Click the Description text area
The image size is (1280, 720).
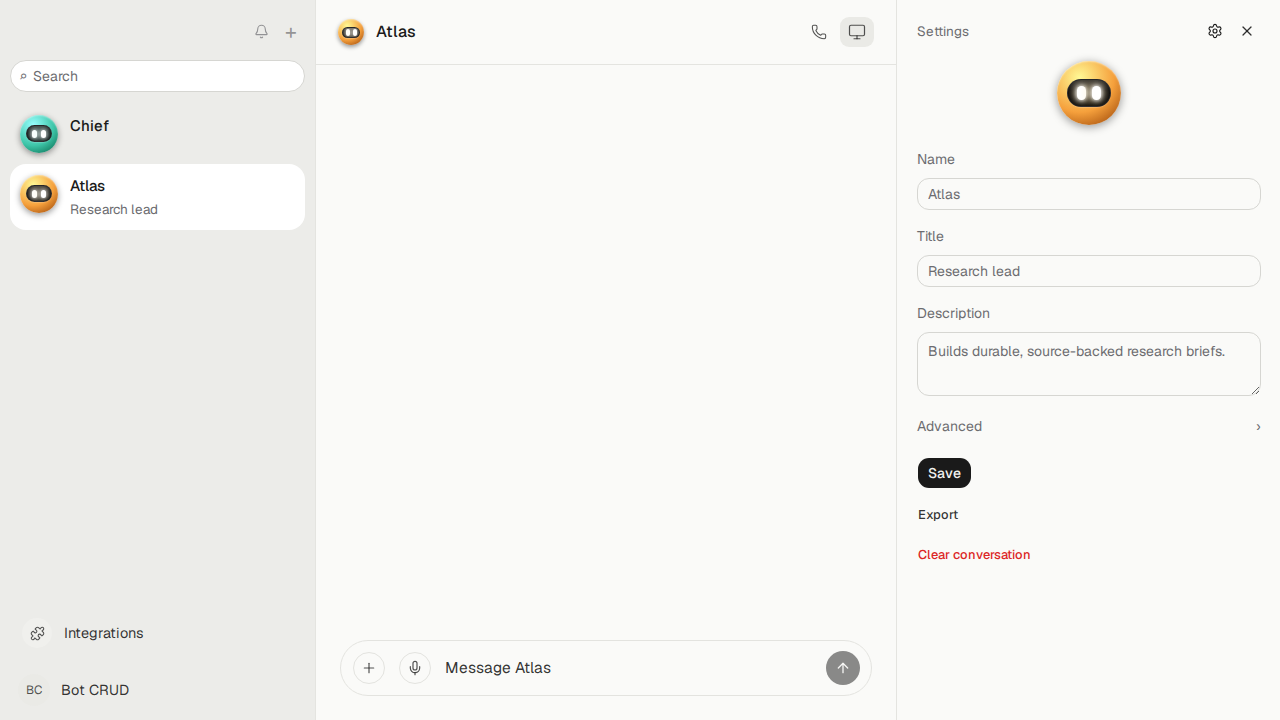1089,364
